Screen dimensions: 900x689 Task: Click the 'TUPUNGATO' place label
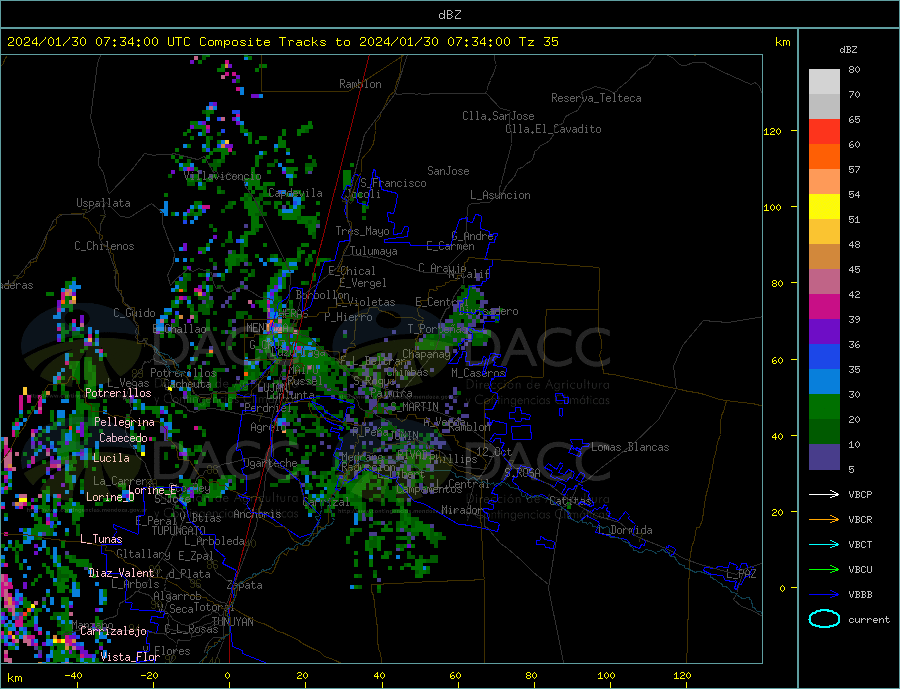click(x=179, y=531)
